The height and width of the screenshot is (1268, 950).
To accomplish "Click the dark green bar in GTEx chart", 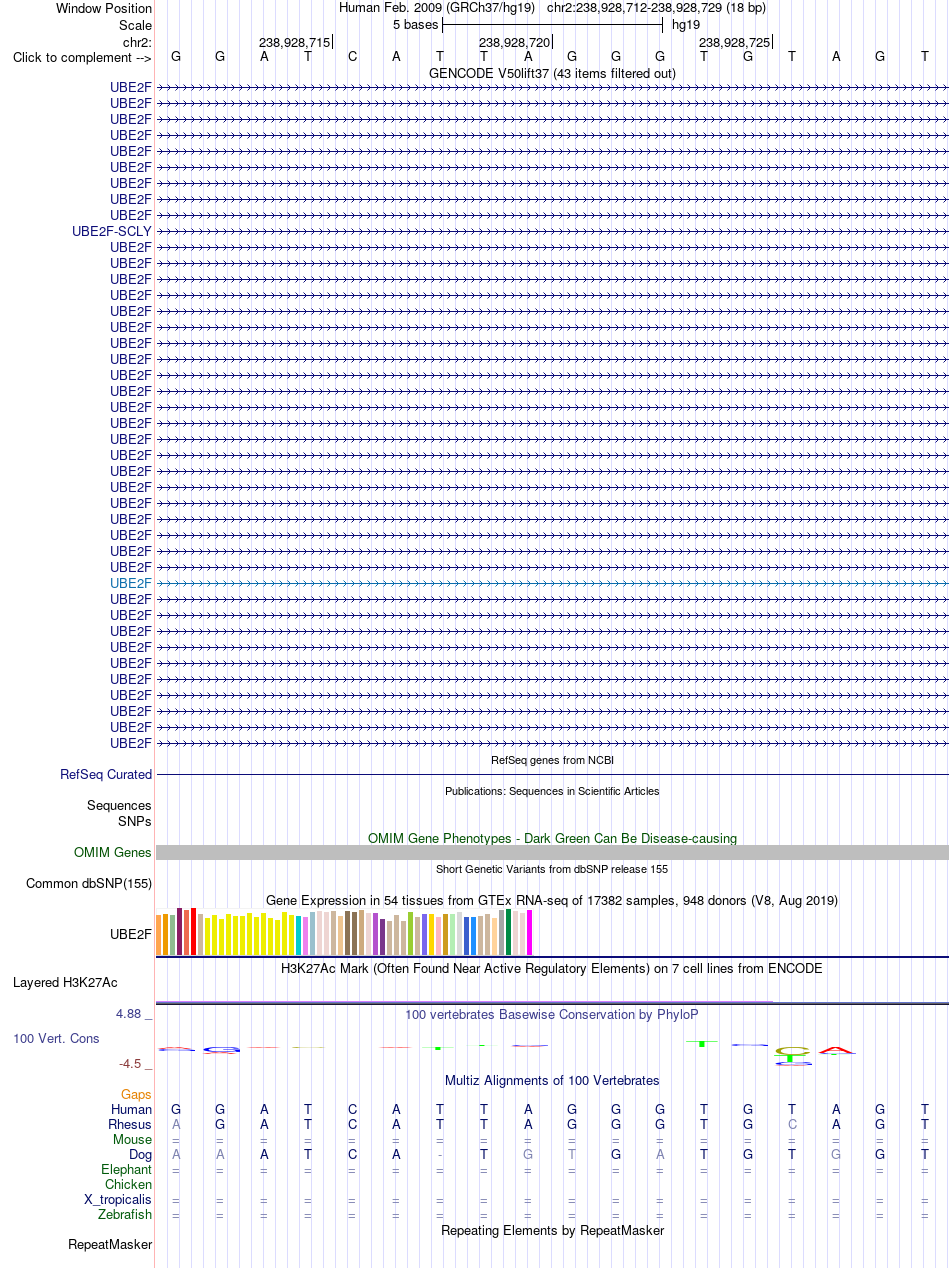I will coord(508,932).
